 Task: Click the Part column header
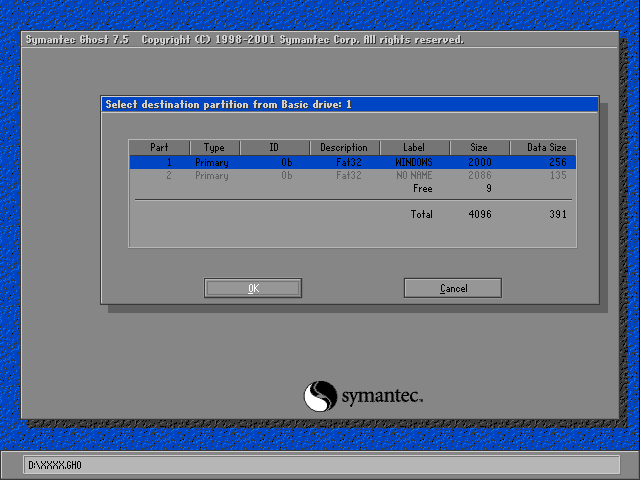159,147
